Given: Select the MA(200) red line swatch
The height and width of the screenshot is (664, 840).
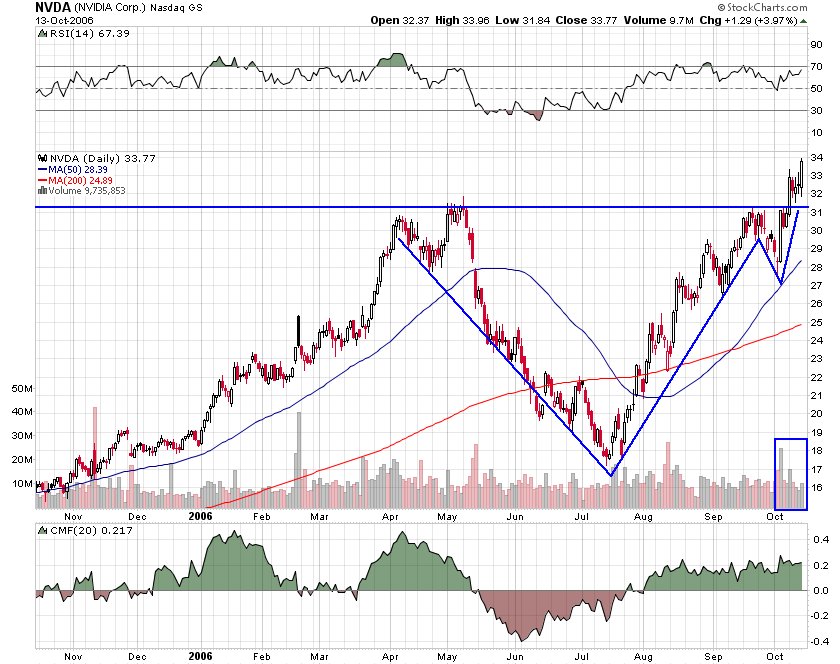Looking at the screenshot, I should [42, 181].
